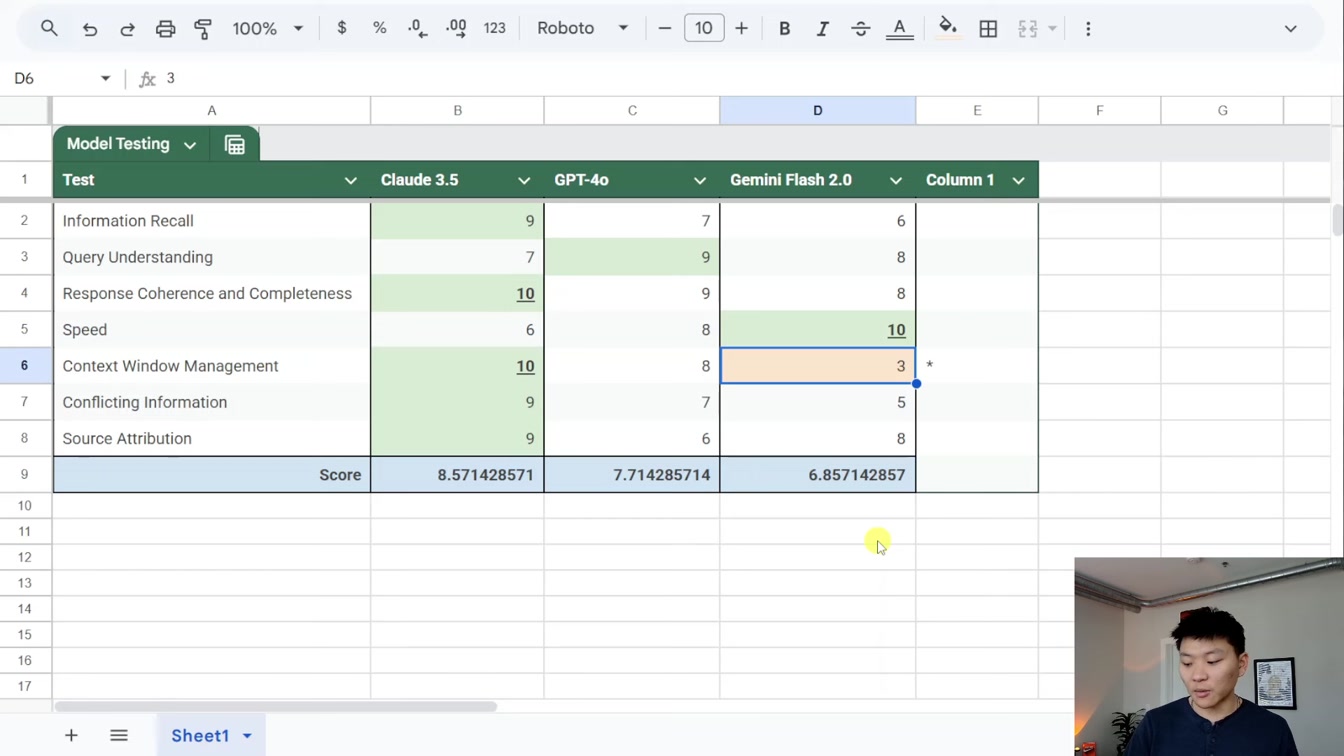Select the Conflicting Information cell
1344x756 pixels.
pos(211,402)
